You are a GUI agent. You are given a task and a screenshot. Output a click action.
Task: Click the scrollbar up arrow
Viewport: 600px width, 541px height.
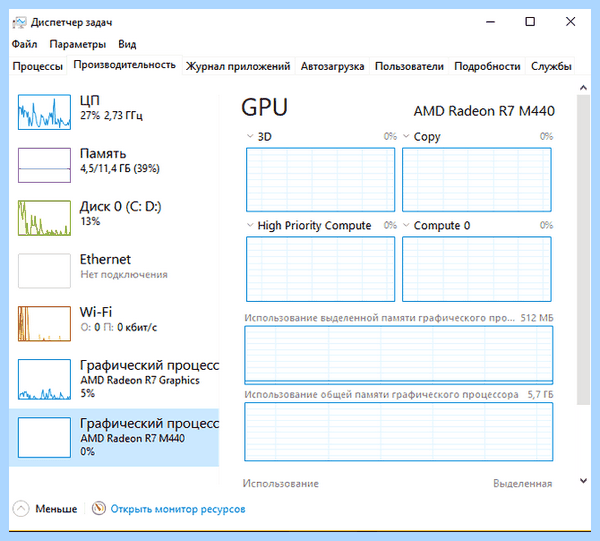pyautogui.click(x=583, y=88)
